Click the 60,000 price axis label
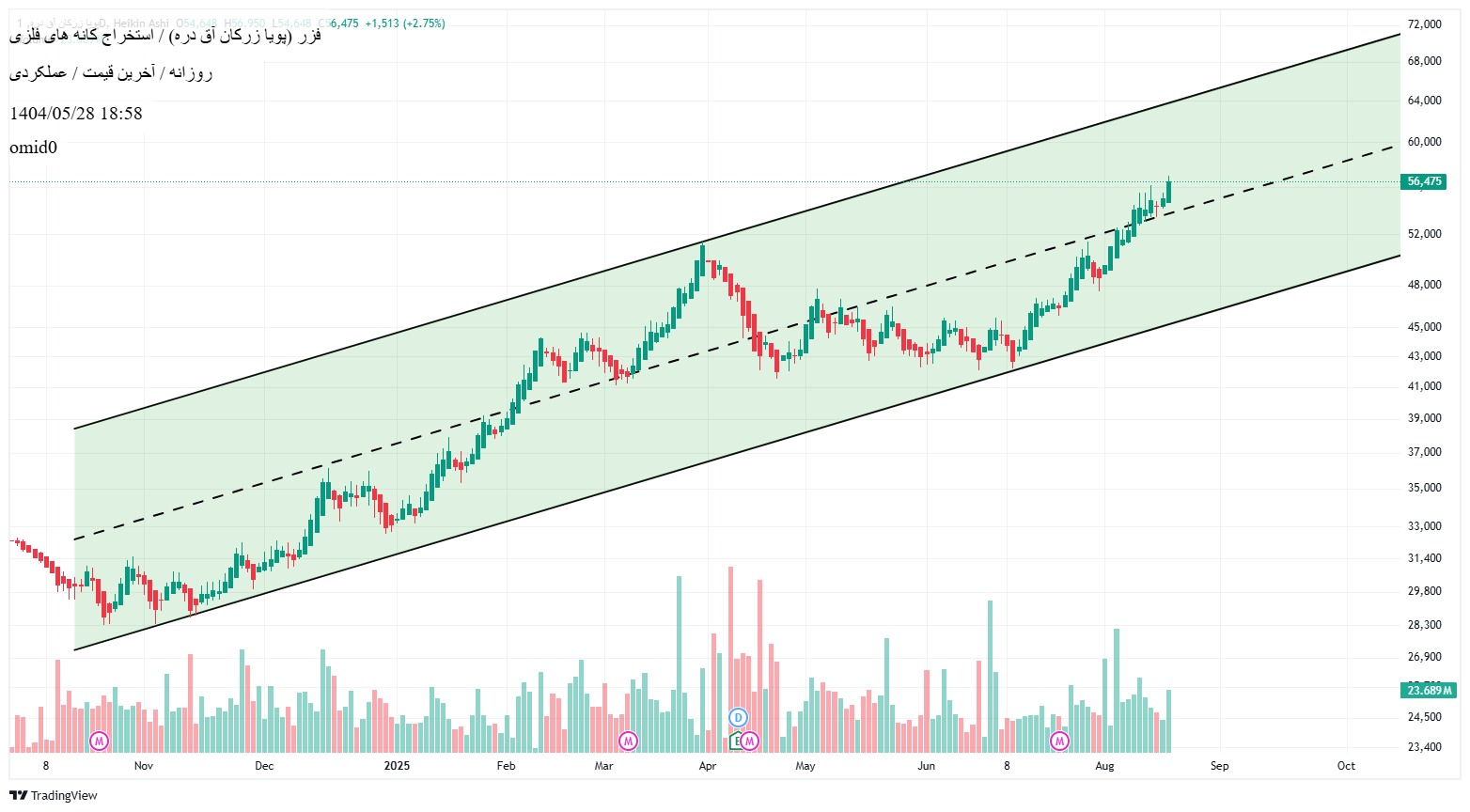The width and height of the screenshot is (1470, 812). click(x=1424, y=142)
